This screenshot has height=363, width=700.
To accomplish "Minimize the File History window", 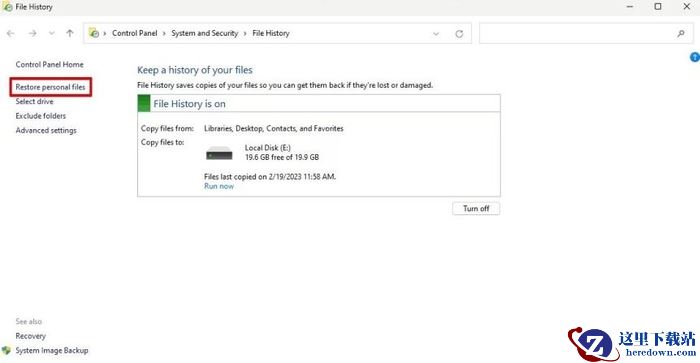I will pos(630,7).
